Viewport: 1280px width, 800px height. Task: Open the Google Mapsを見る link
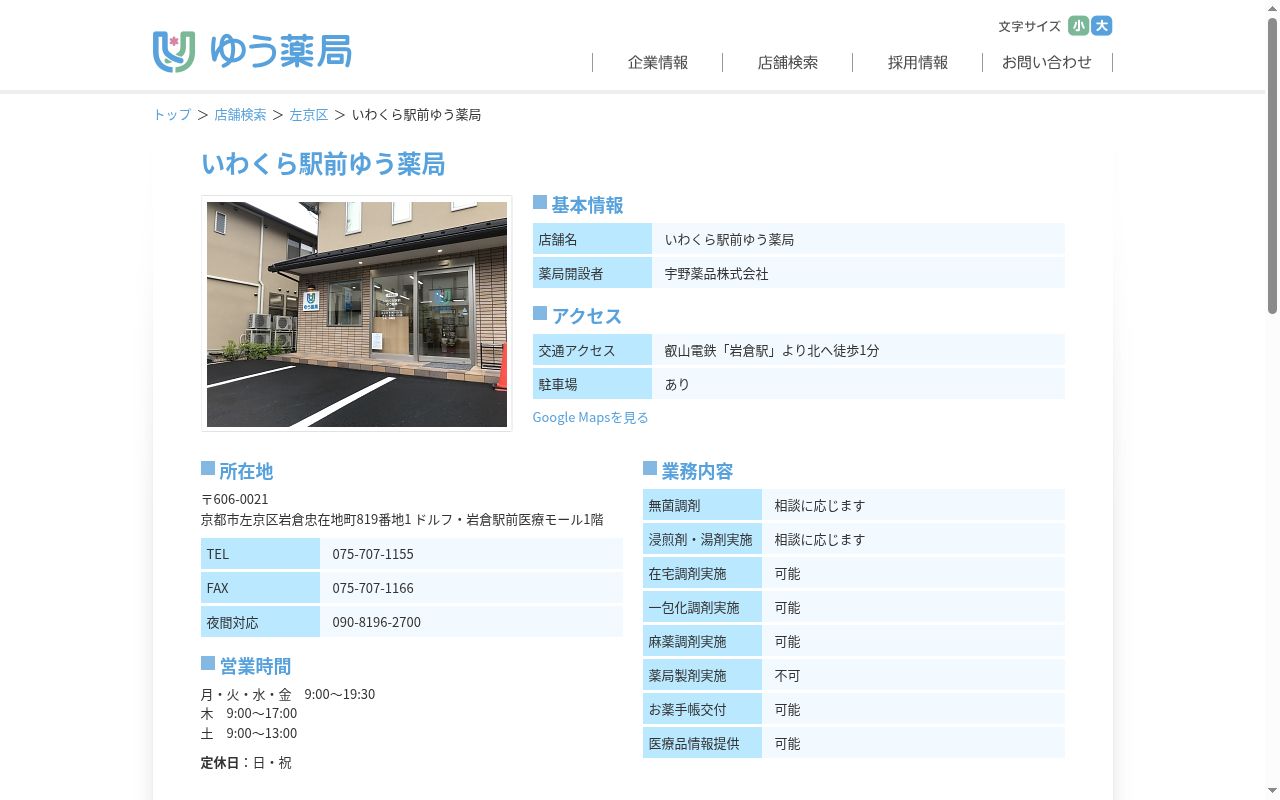[x=590, y=417]
